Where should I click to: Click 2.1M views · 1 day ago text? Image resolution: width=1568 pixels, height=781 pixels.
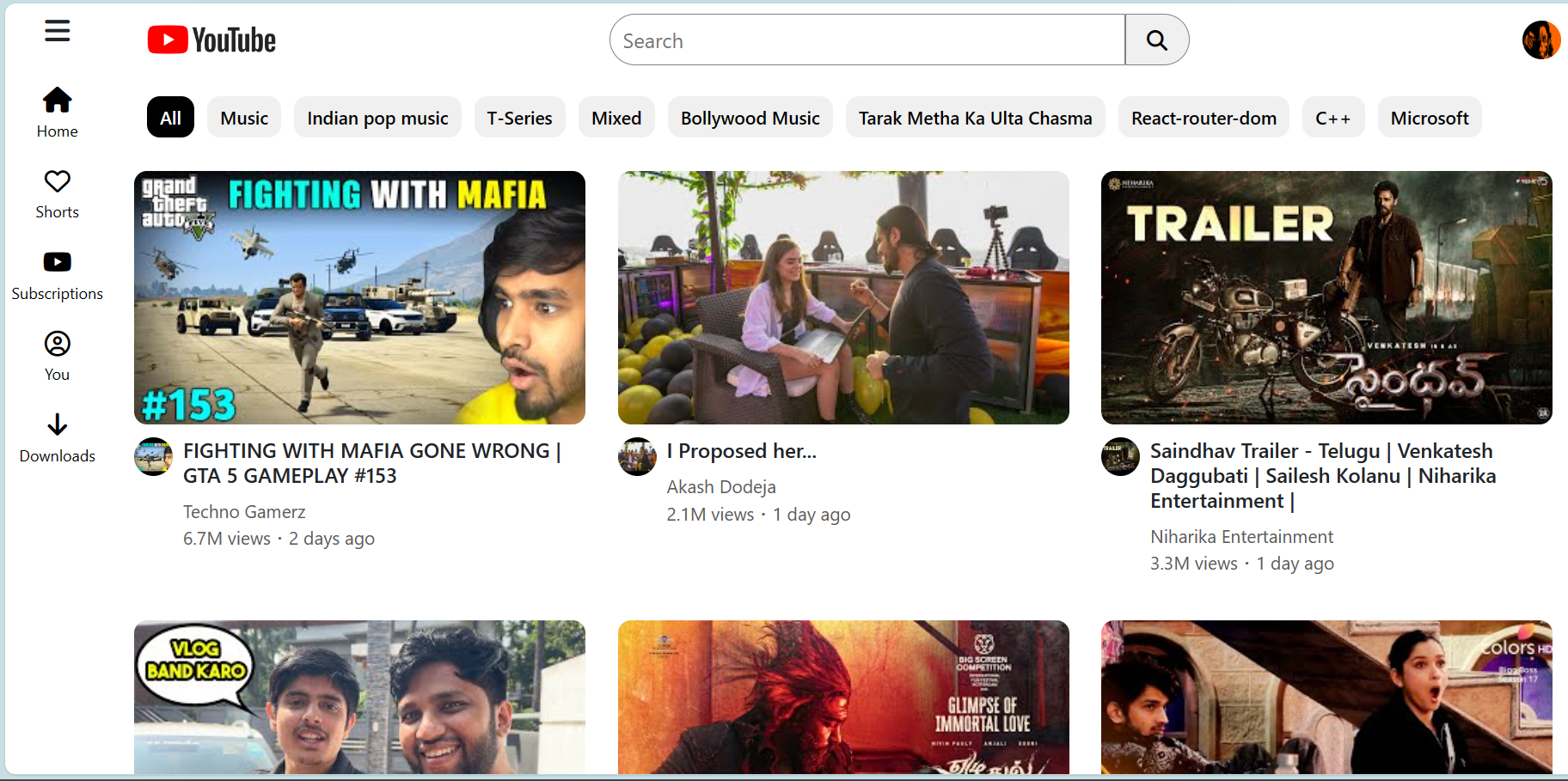pyautogui.click(x=758, y=515)
